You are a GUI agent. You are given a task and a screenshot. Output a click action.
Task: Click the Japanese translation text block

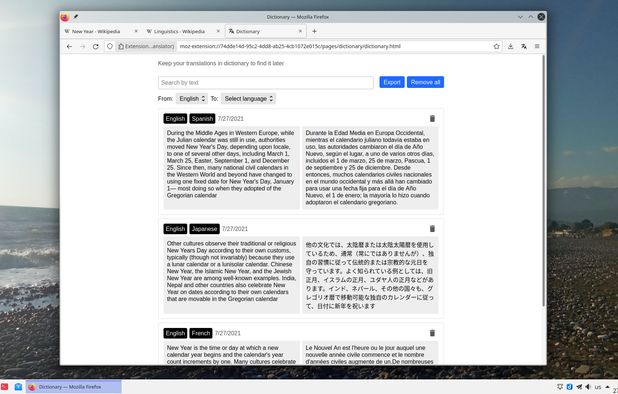coord(370,275)
